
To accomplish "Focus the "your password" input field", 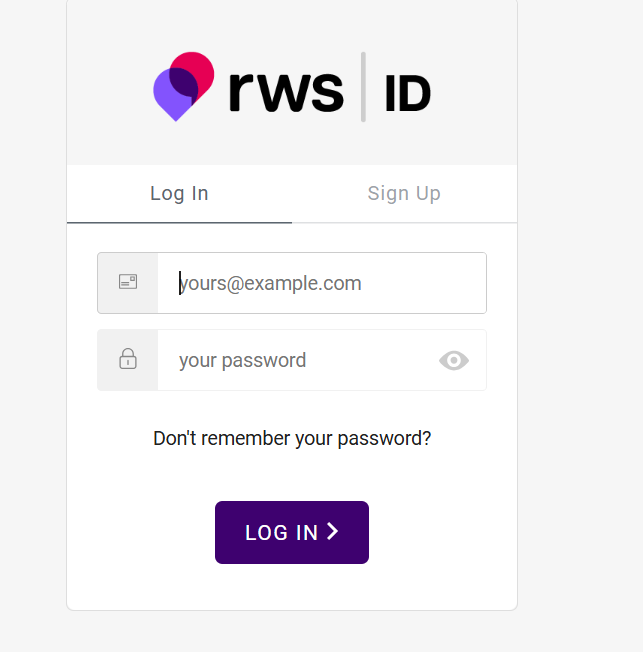I will click(x=300, y=360).
